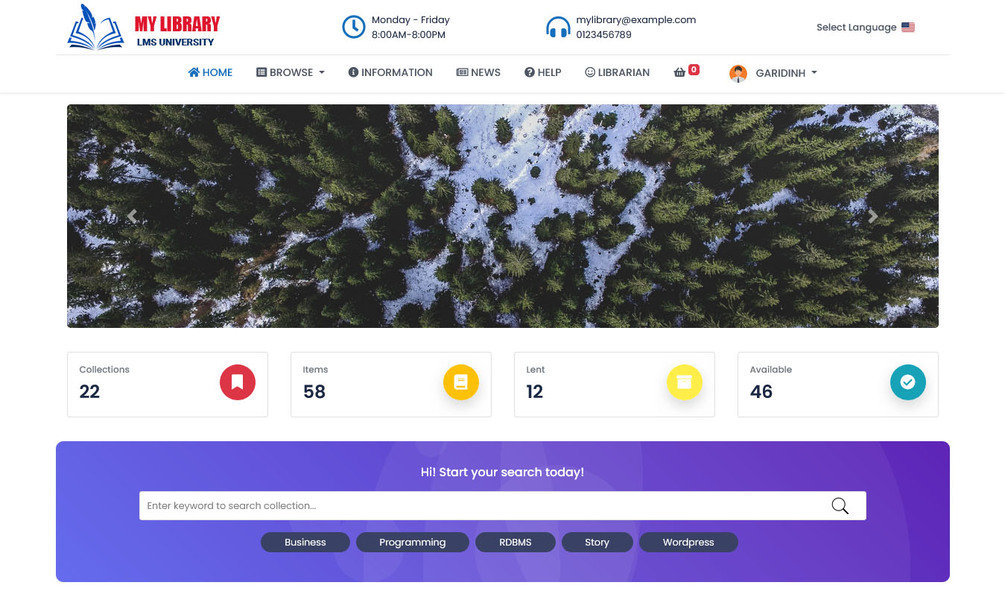Image resolution: width=1005 pixels, height=594 pixels.
Task: Select the Business keyword tag
Action: click(305, 542)
